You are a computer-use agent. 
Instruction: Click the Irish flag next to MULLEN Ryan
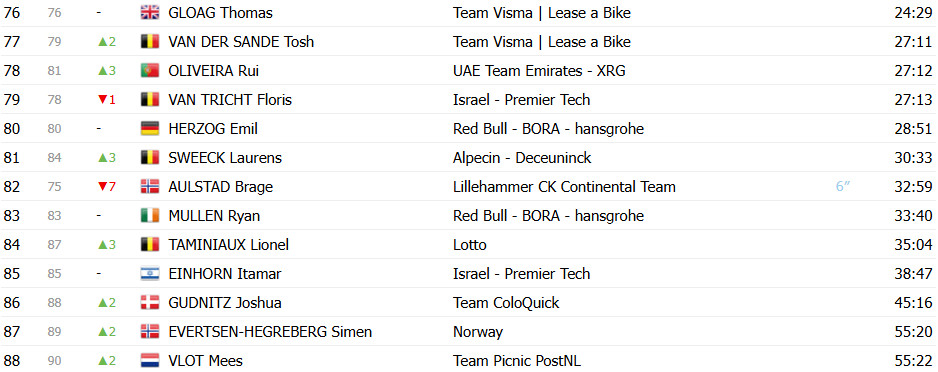pyautogui.click(x=150, y=216)
